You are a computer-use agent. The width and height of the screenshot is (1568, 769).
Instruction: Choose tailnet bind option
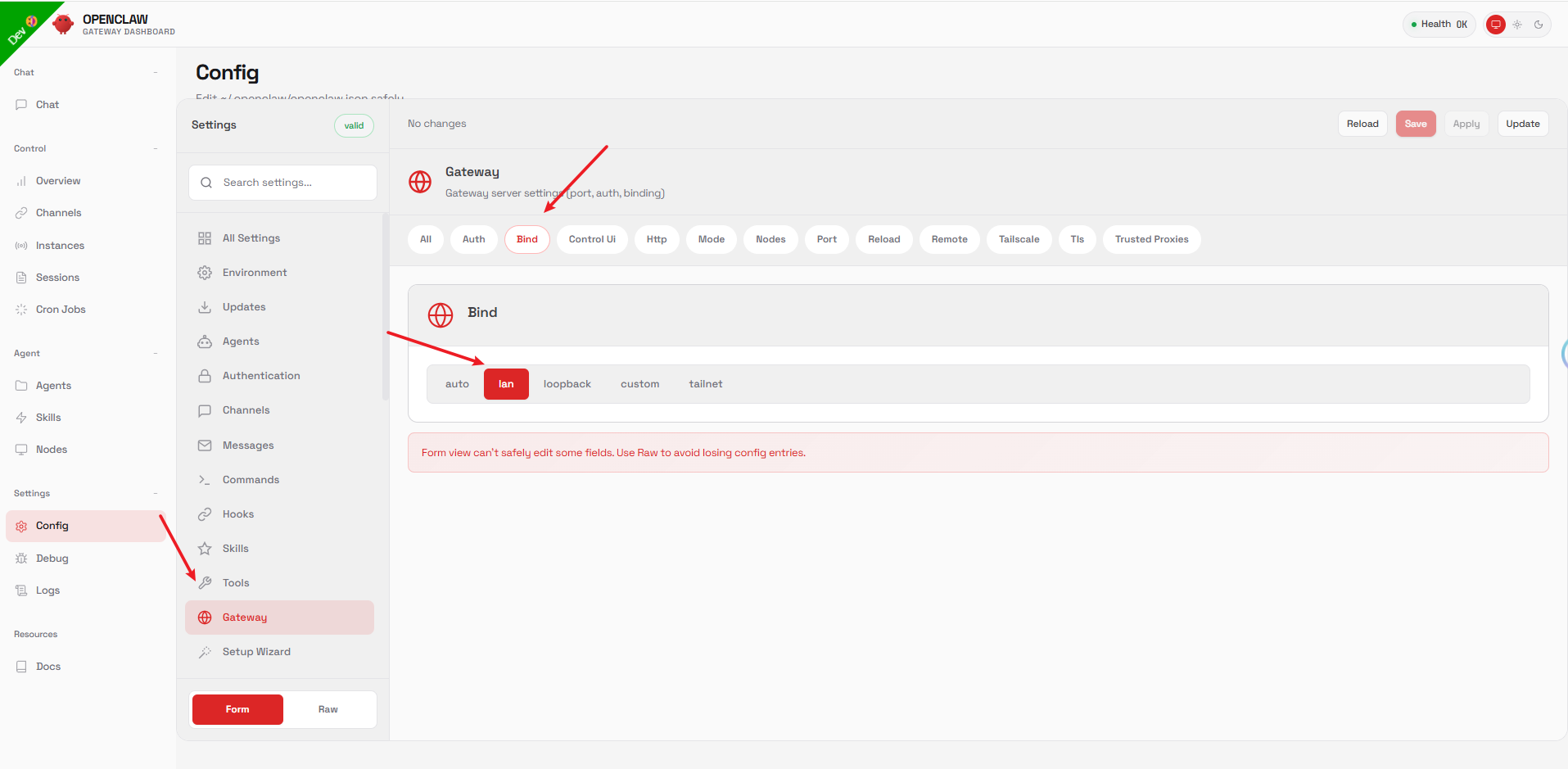705,384
